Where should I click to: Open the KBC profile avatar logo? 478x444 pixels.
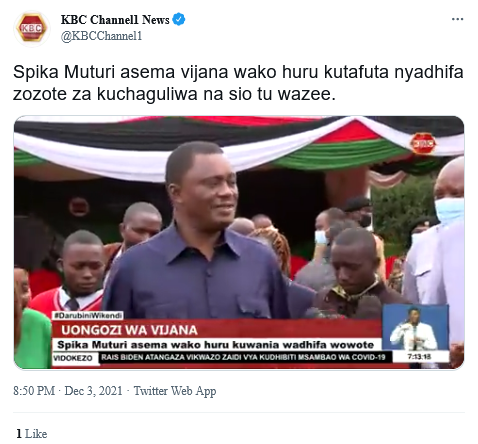[x=32, y=28]
